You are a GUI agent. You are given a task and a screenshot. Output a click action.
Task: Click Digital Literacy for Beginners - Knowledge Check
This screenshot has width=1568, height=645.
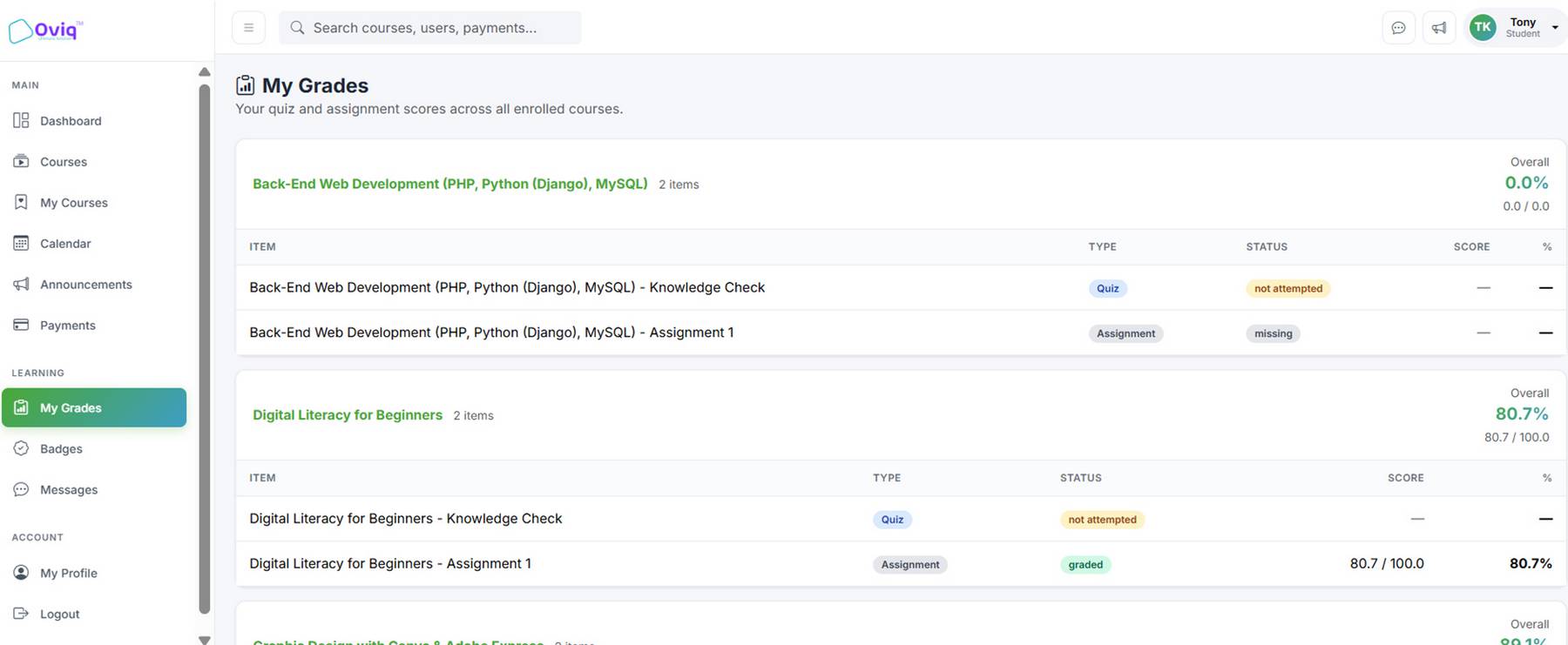[406, 519]
